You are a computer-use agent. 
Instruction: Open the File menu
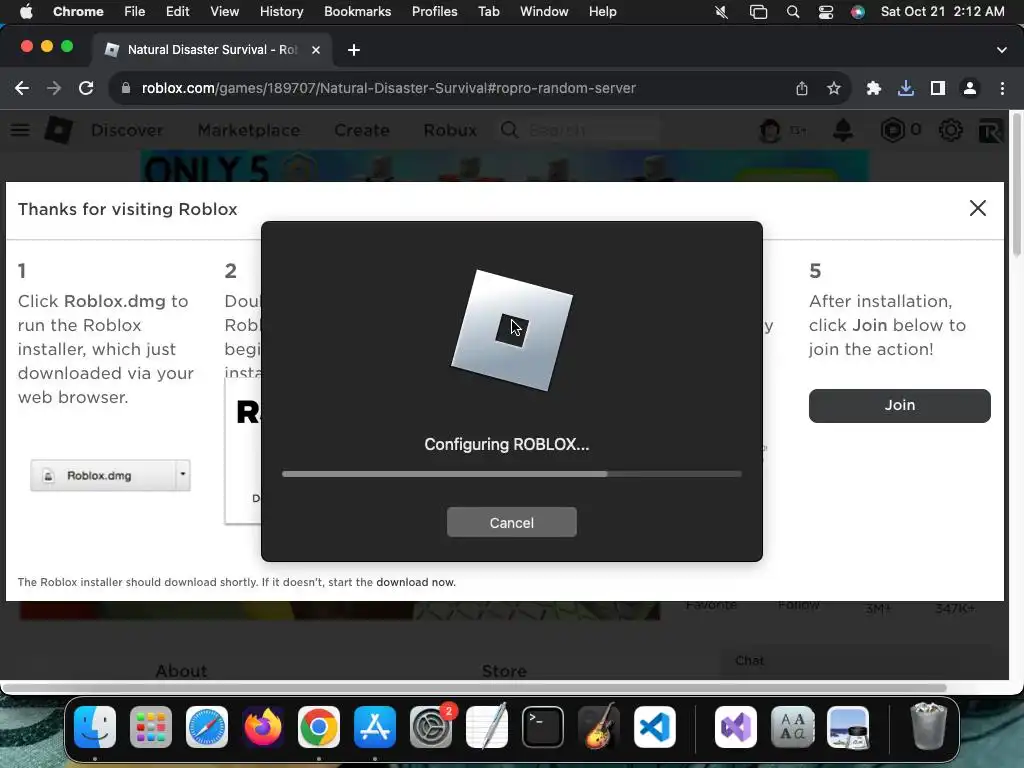[135, 12]
